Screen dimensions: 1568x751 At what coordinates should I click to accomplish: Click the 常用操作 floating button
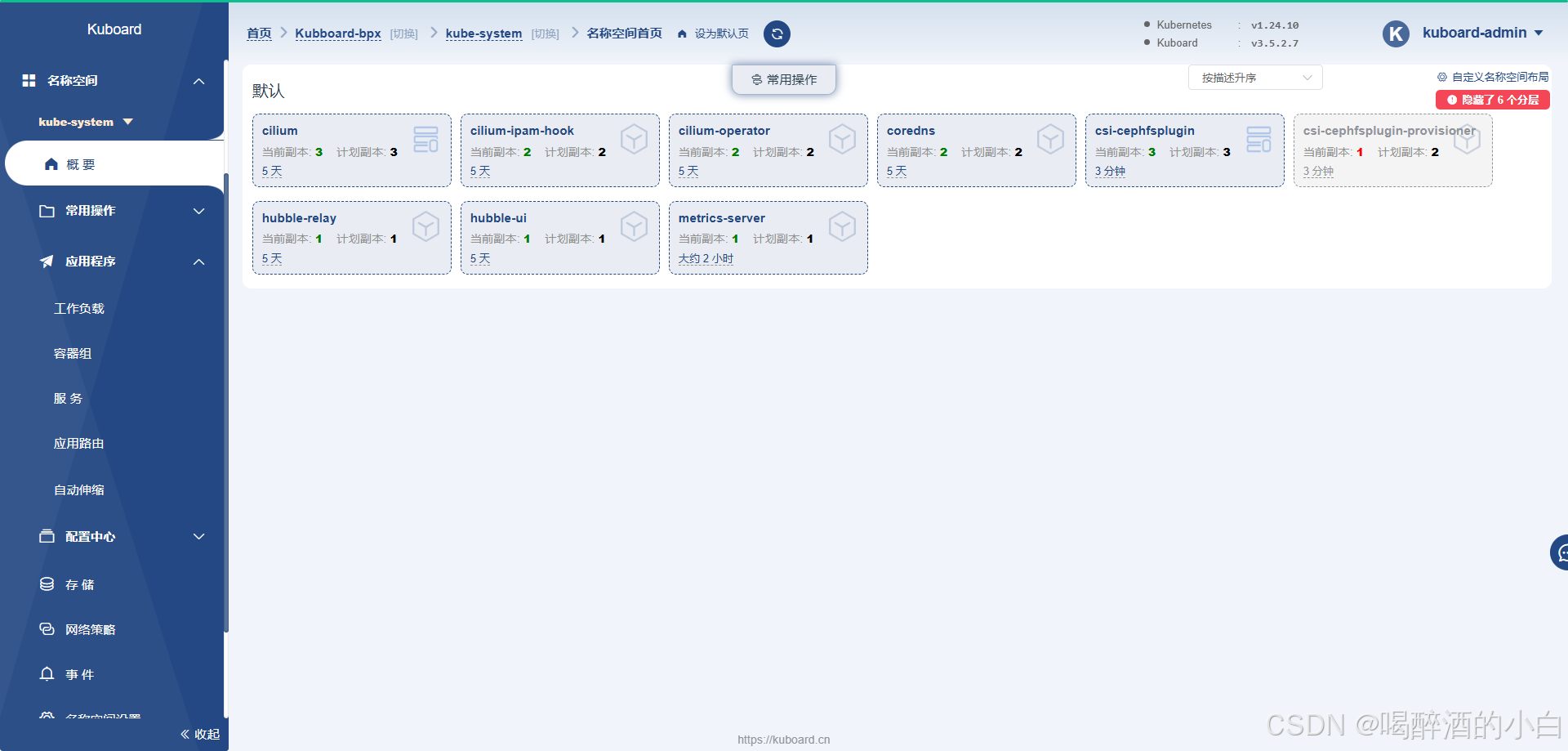[783, 79]
